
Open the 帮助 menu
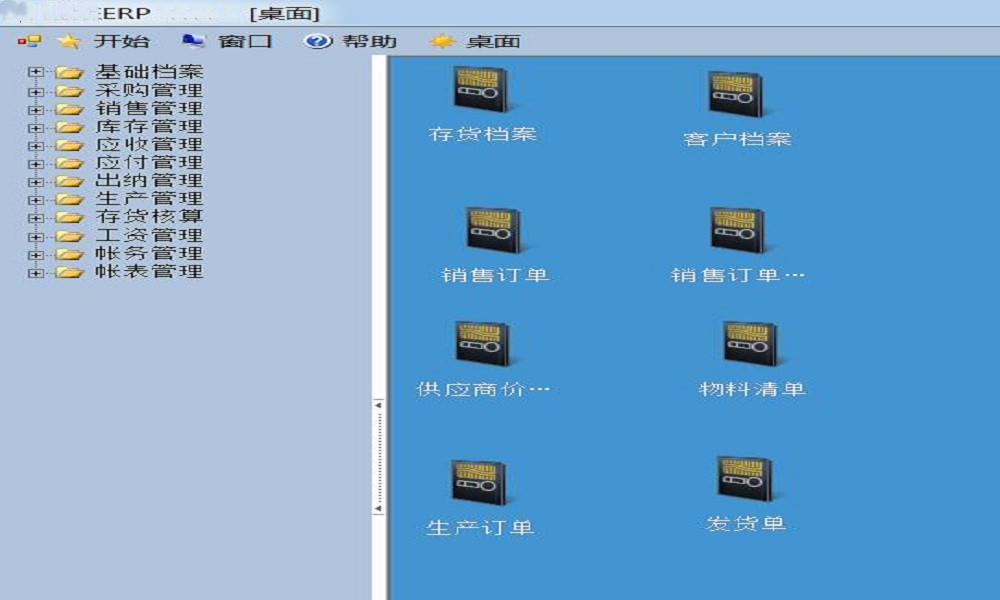click(369, 41)
